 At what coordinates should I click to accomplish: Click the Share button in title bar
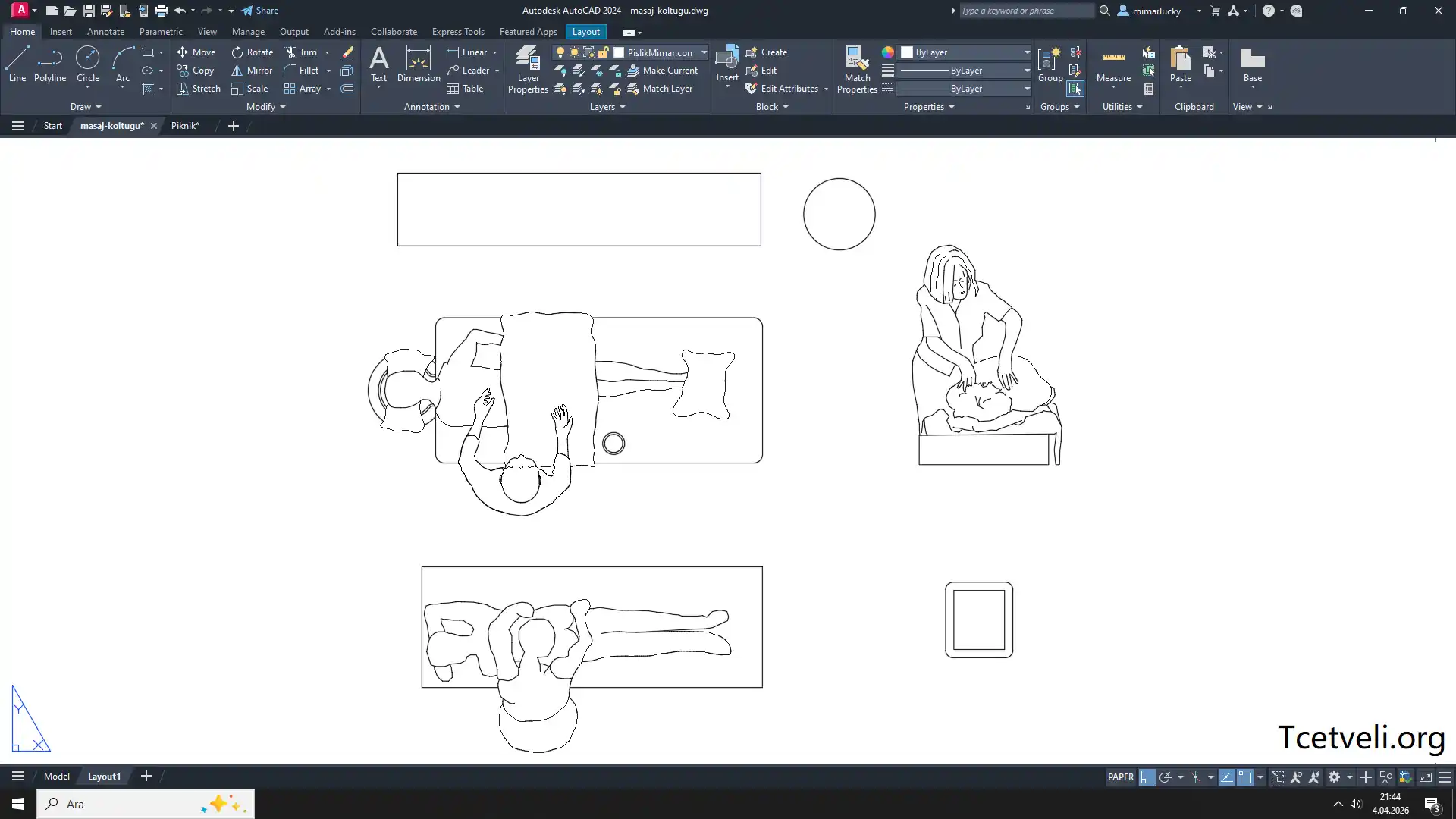(260, 11)
